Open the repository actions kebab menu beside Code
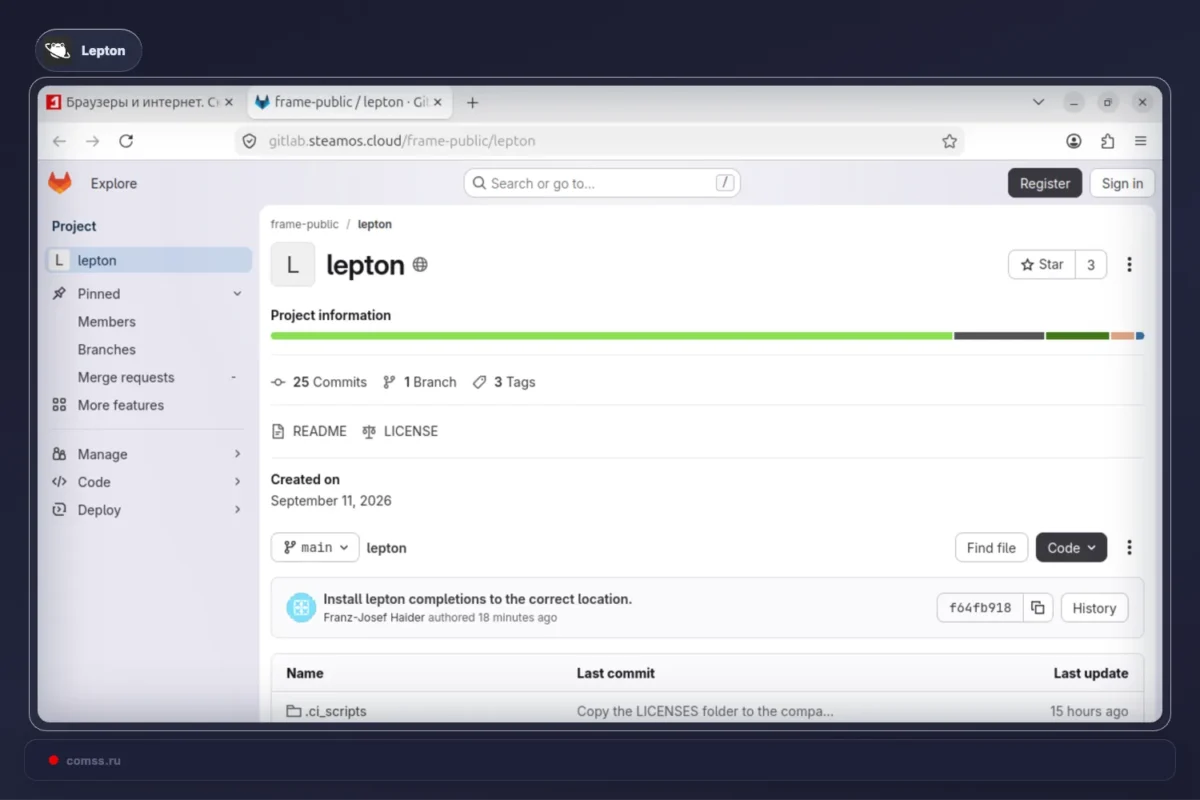Viewport: 1200px width, 800px height. coord(1129,547)
